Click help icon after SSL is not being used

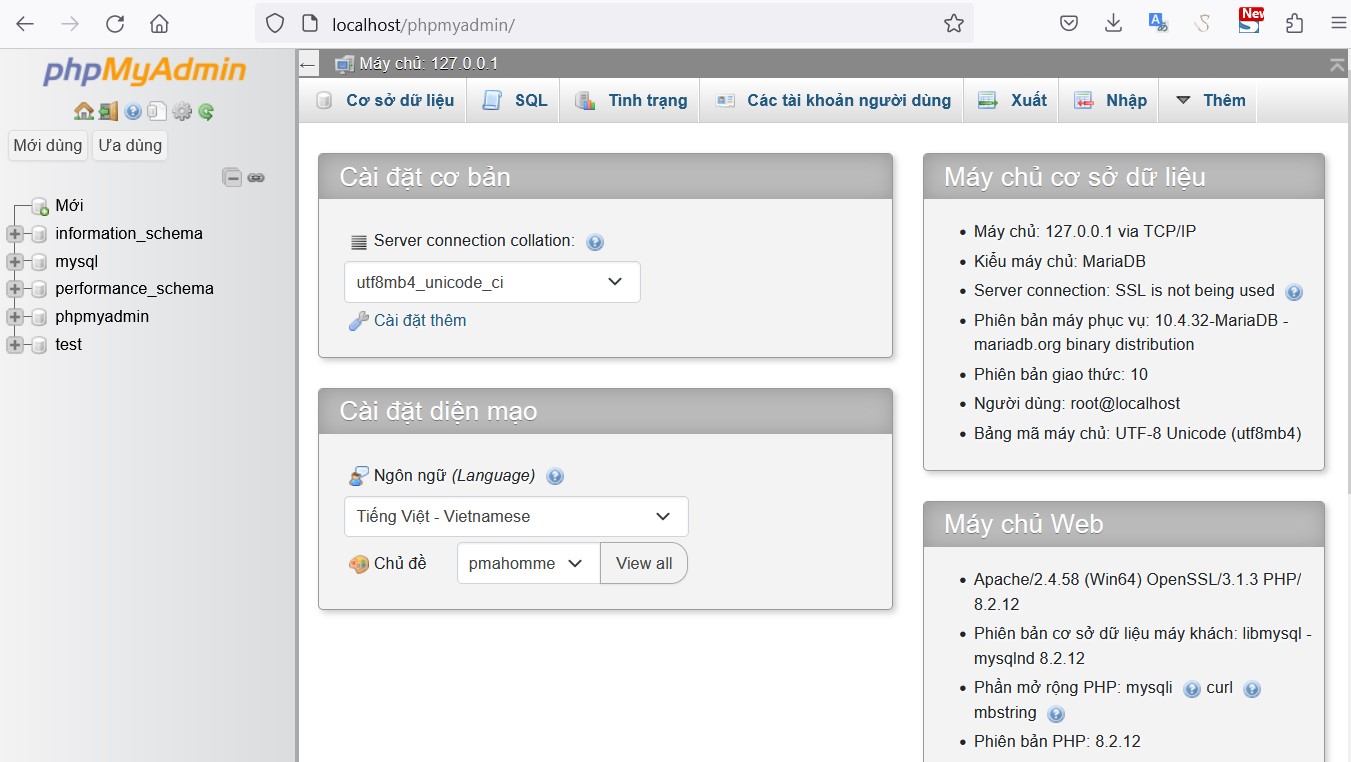pyautogui.click(x=1293, y=292)
